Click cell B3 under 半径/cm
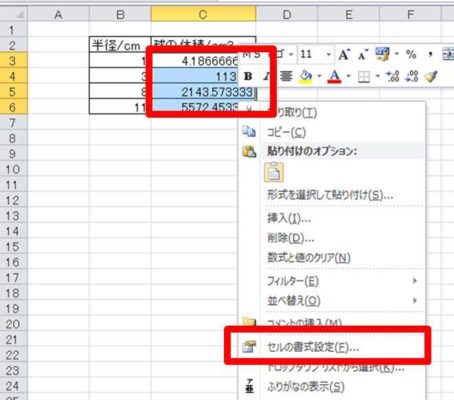The image size is (454, 400). (x=120, y=61)
